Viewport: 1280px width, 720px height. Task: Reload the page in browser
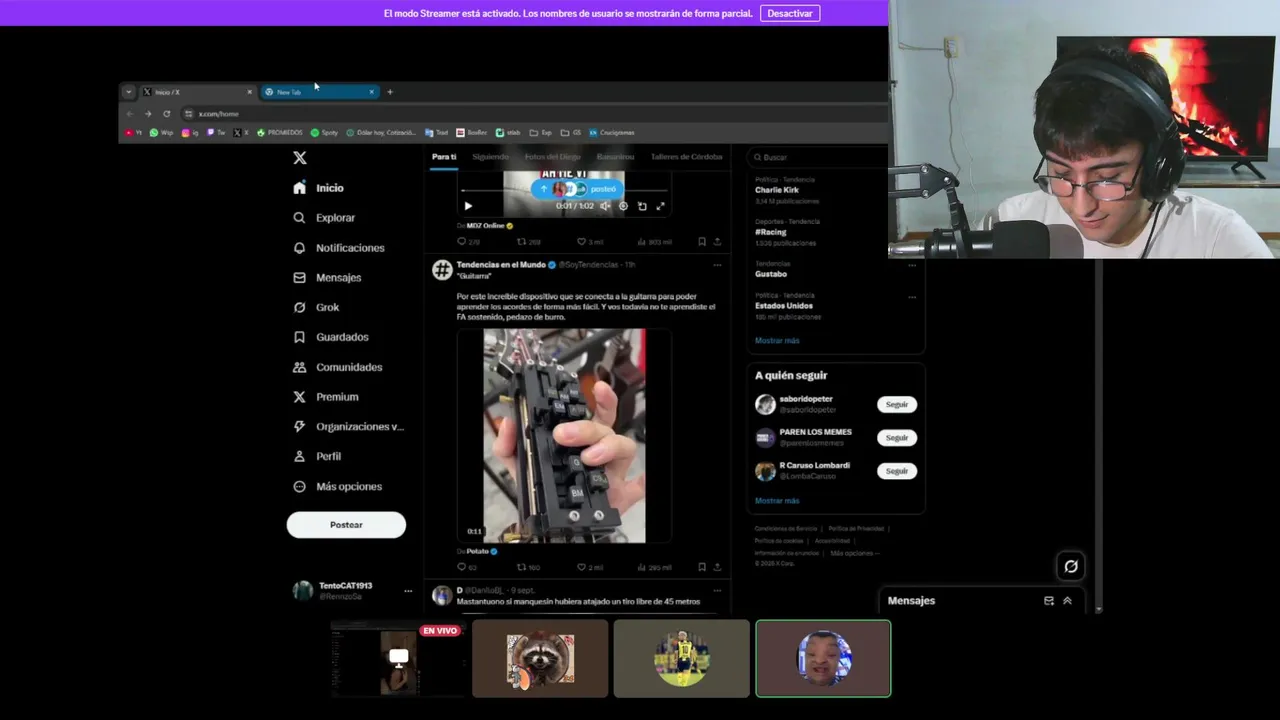click(166, 114)
